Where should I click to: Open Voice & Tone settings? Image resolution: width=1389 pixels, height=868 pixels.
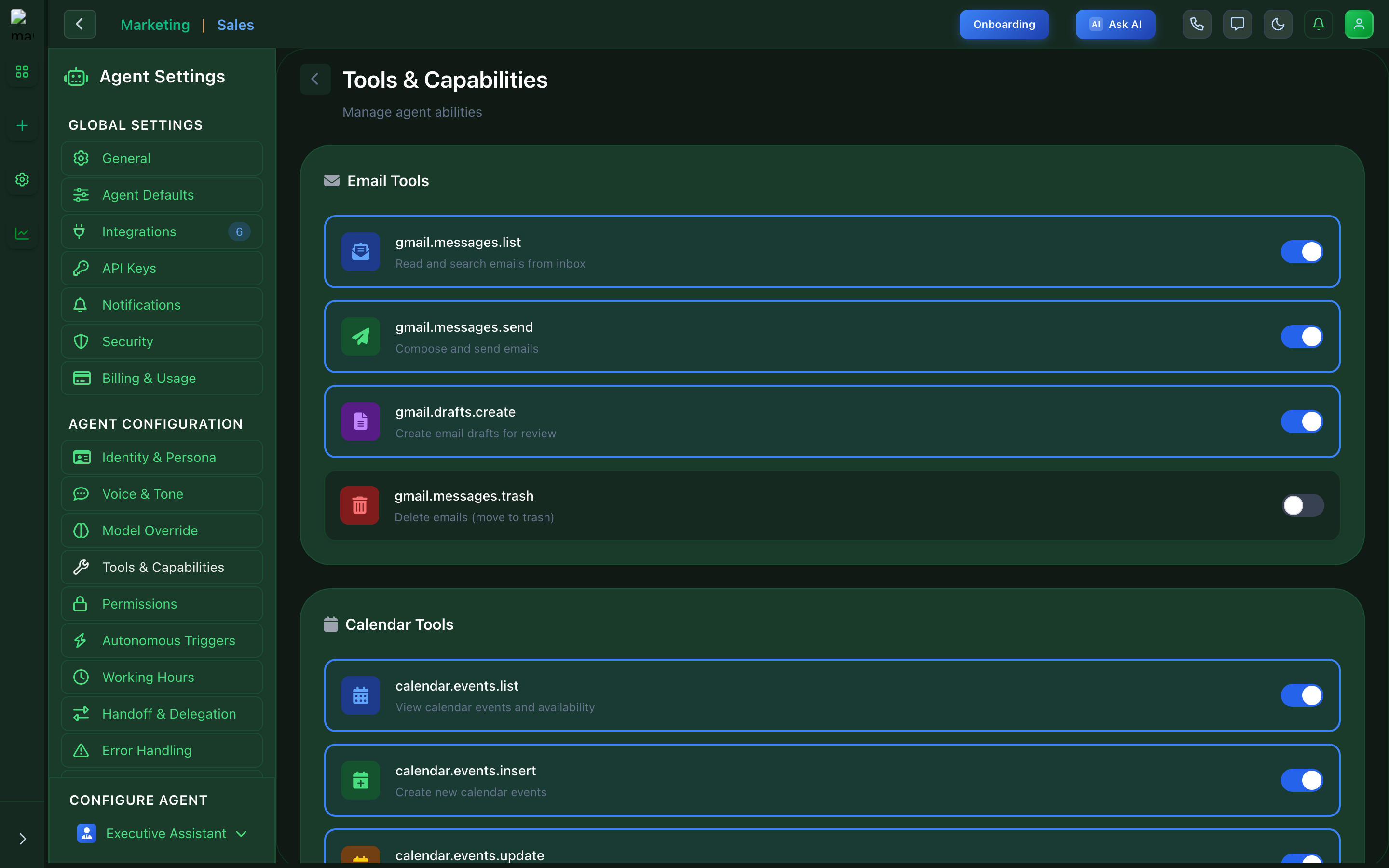point(162,494)
